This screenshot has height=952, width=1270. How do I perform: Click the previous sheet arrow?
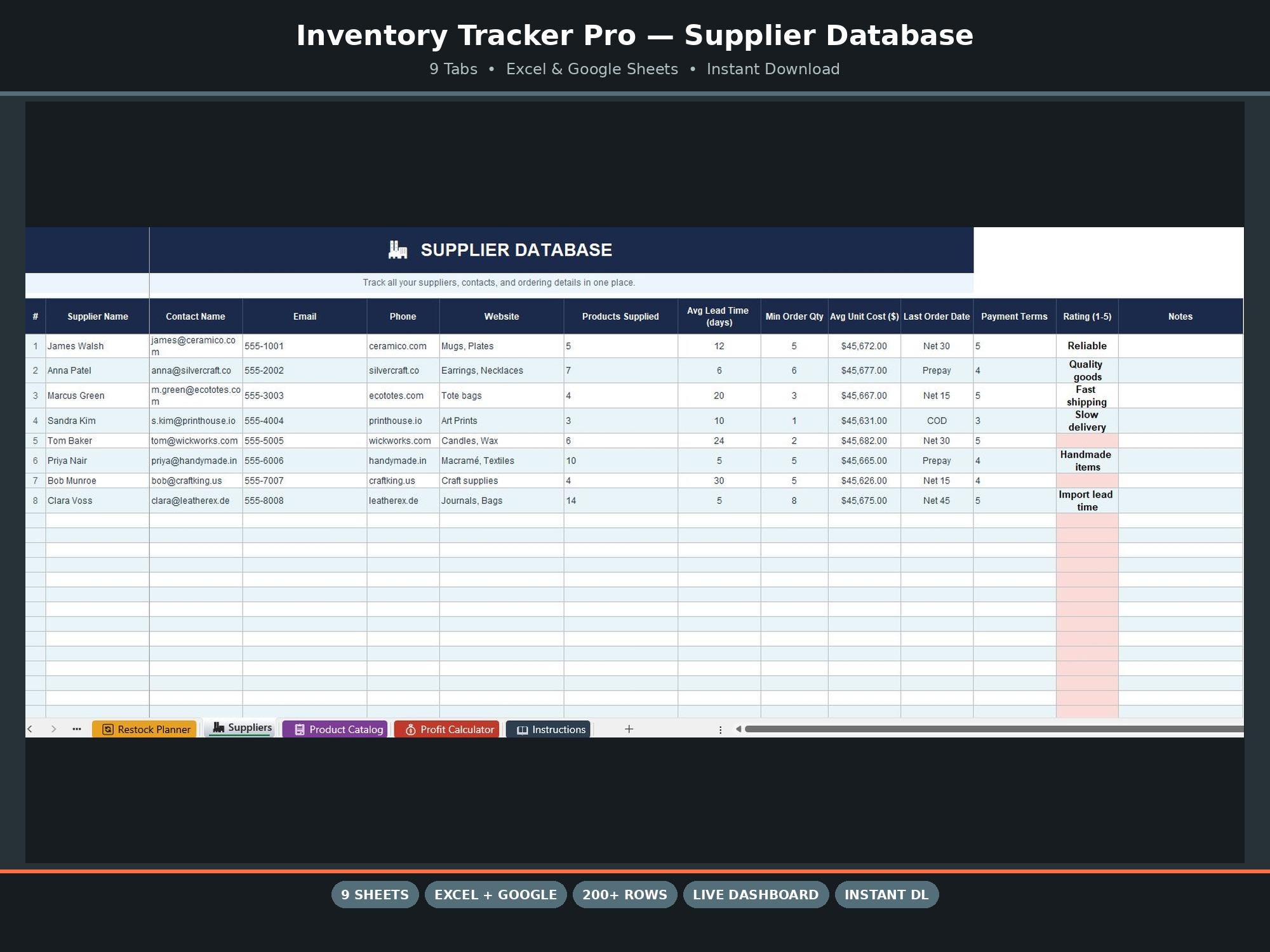(x=30, y=729)
